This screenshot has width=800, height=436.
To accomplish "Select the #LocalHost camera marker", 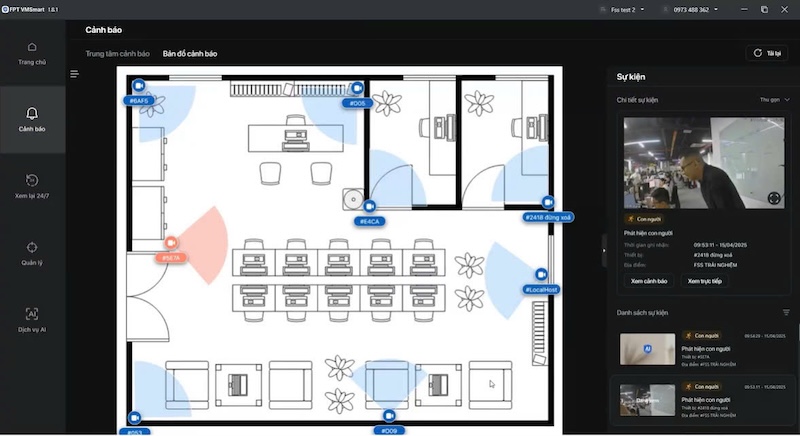I will (x=541, y=274).
